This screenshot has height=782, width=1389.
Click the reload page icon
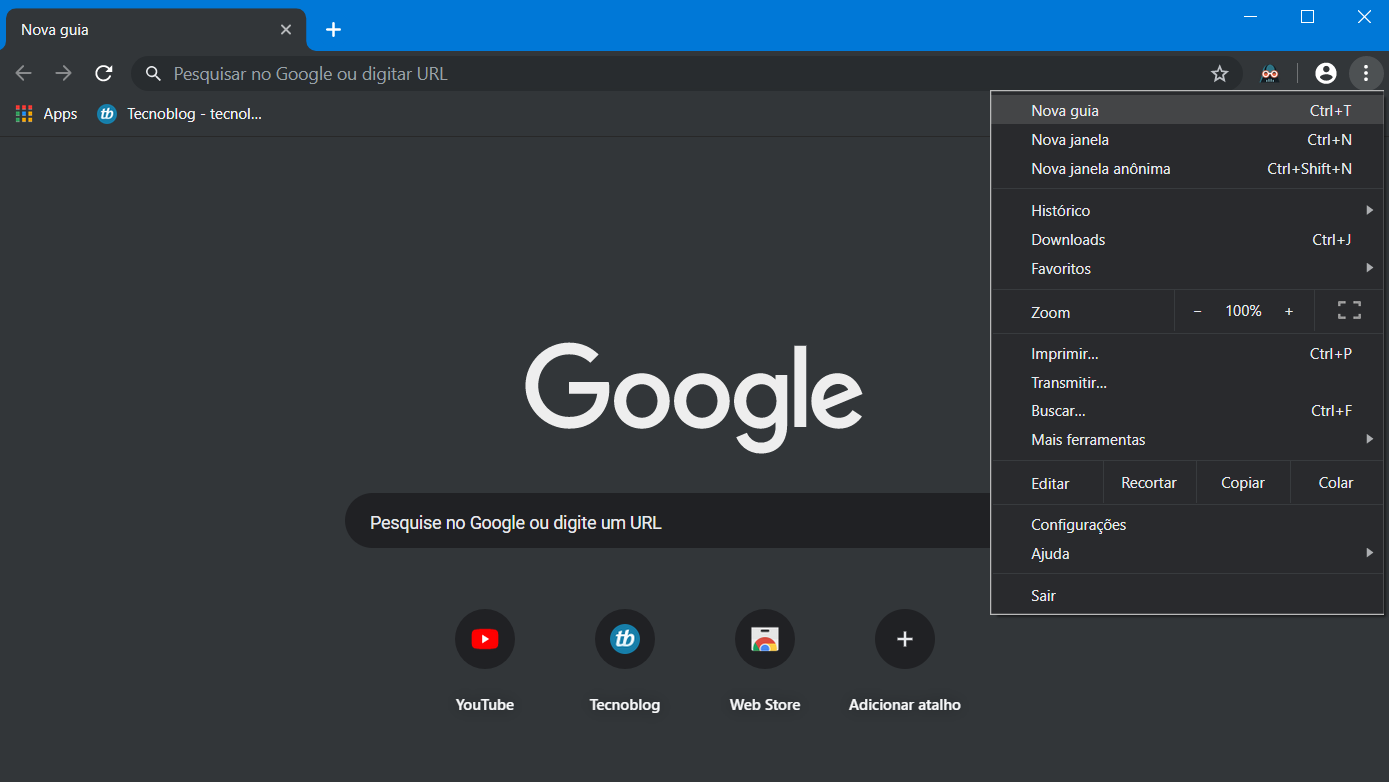104,73
